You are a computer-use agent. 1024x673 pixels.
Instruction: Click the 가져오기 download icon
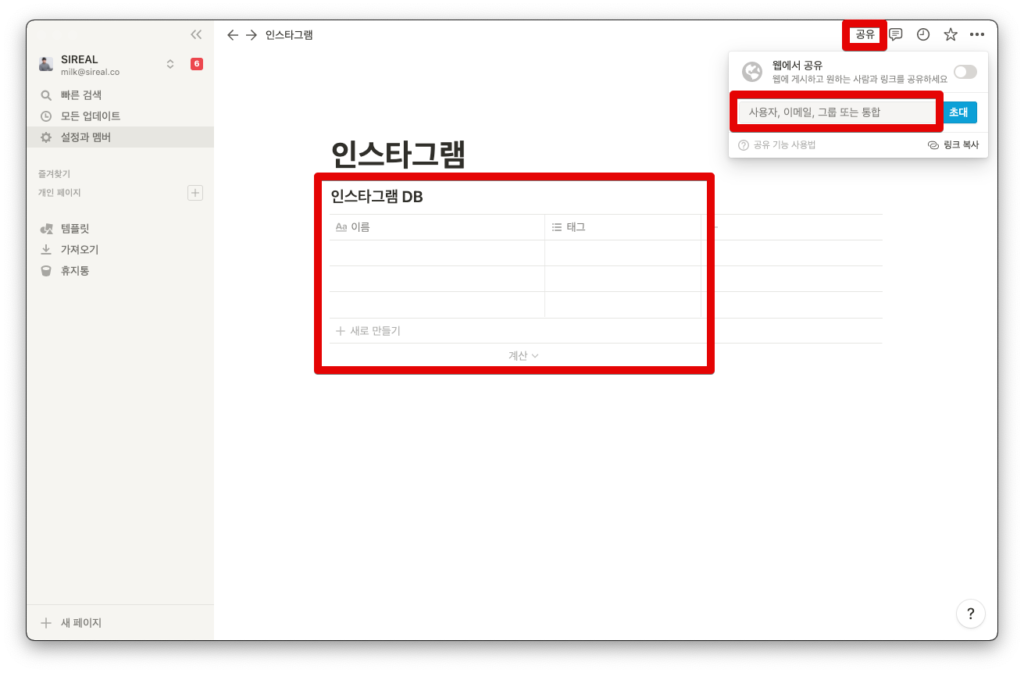[46, 249]
